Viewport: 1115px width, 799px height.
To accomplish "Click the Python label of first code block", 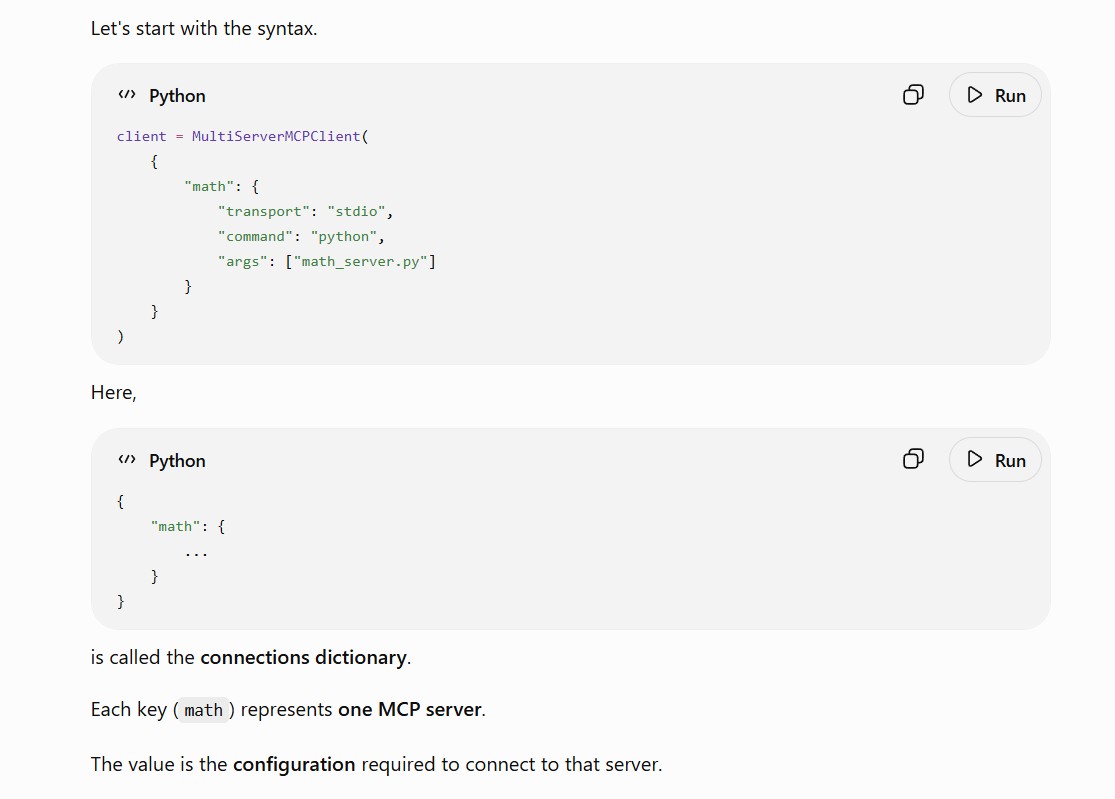I will pyautogui.click(x=177, y=95).
